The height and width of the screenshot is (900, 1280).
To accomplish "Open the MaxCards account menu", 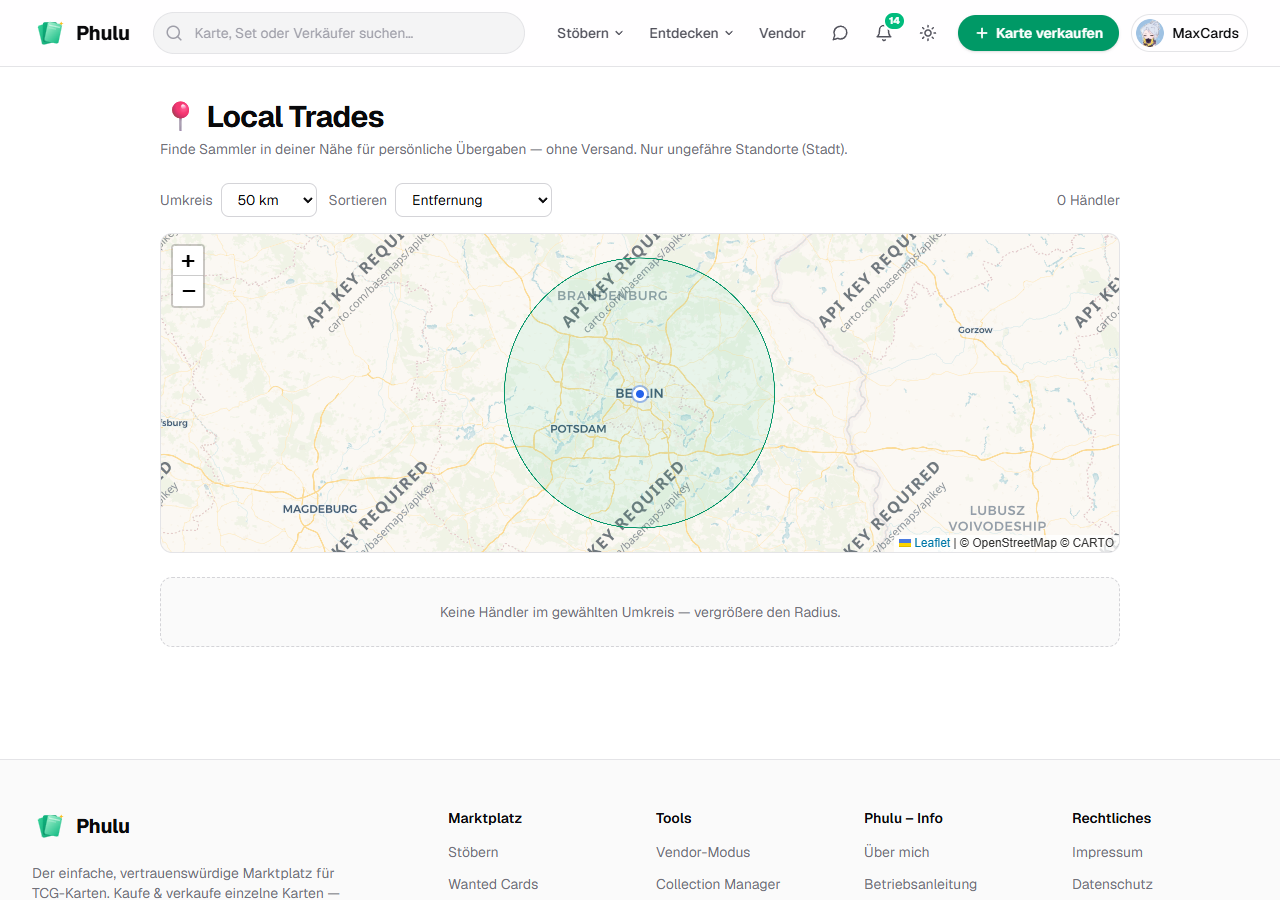I will (1189, 33).
